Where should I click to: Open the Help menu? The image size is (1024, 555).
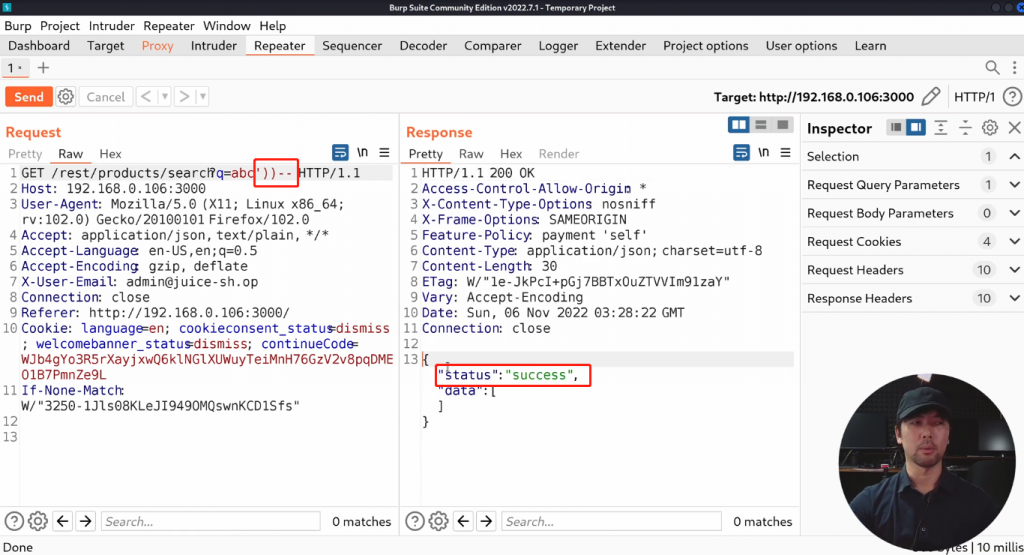(272, 26)
